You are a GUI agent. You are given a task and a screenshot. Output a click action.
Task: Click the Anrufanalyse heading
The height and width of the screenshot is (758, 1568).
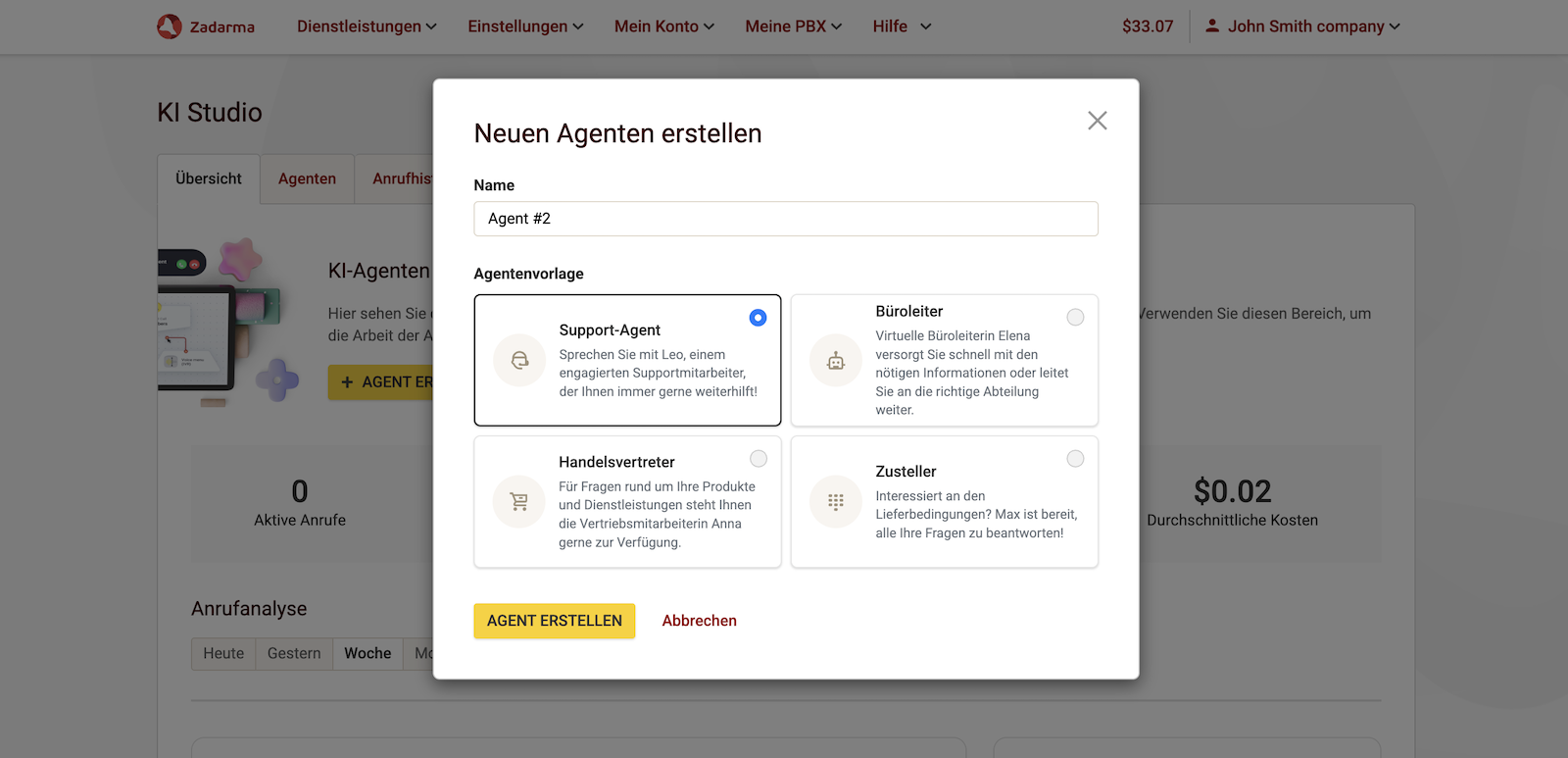coord(249,609)
